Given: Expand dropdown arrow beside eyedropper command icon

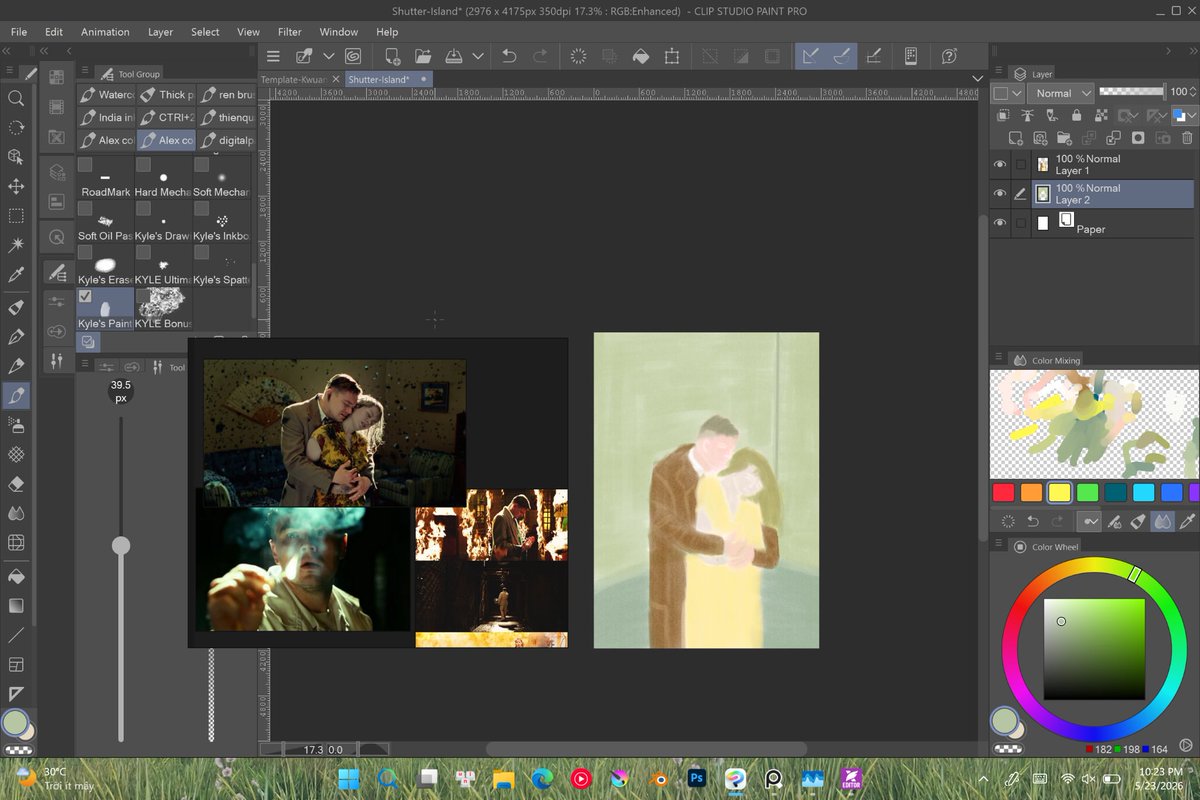Looking at the screenshot, I should pos(328,57).
